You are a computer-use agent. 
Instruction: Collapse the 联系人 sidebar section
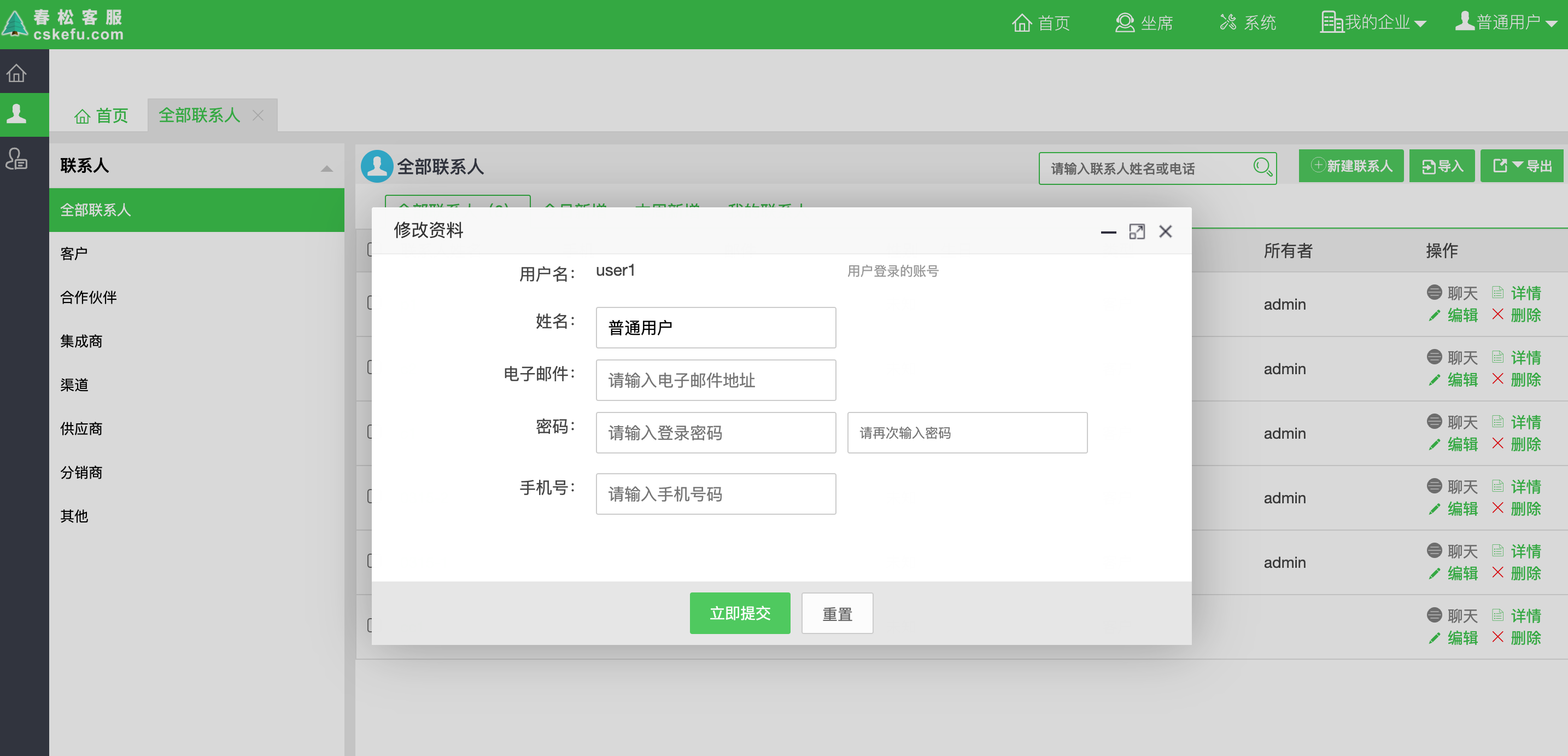(x=326, y=167)
